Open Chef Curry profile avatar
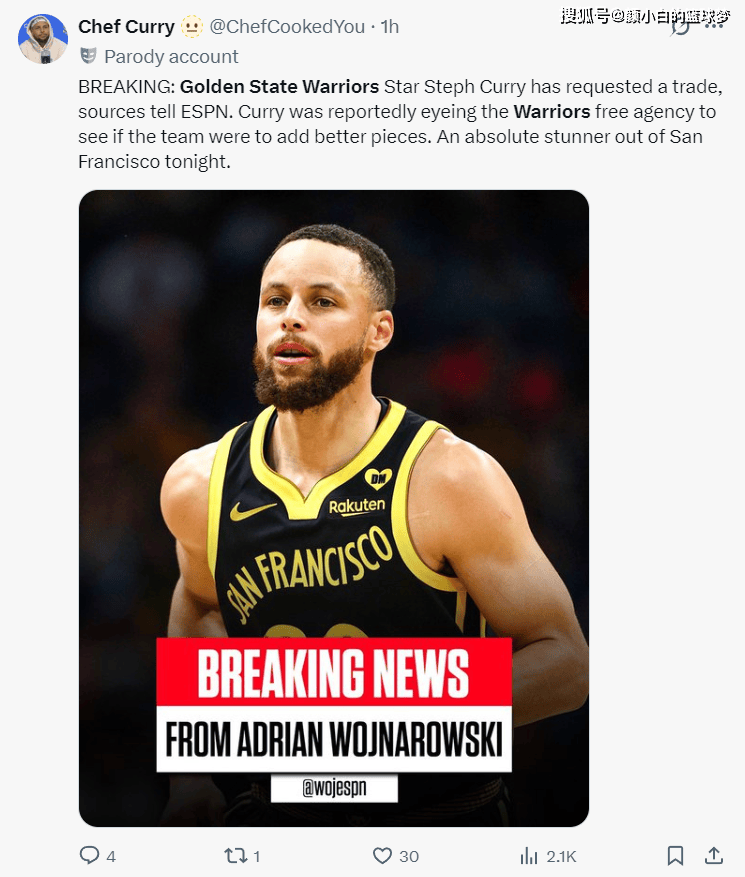Image resolution: width=745 pixels, height=877 pixels. click(43, 38)
